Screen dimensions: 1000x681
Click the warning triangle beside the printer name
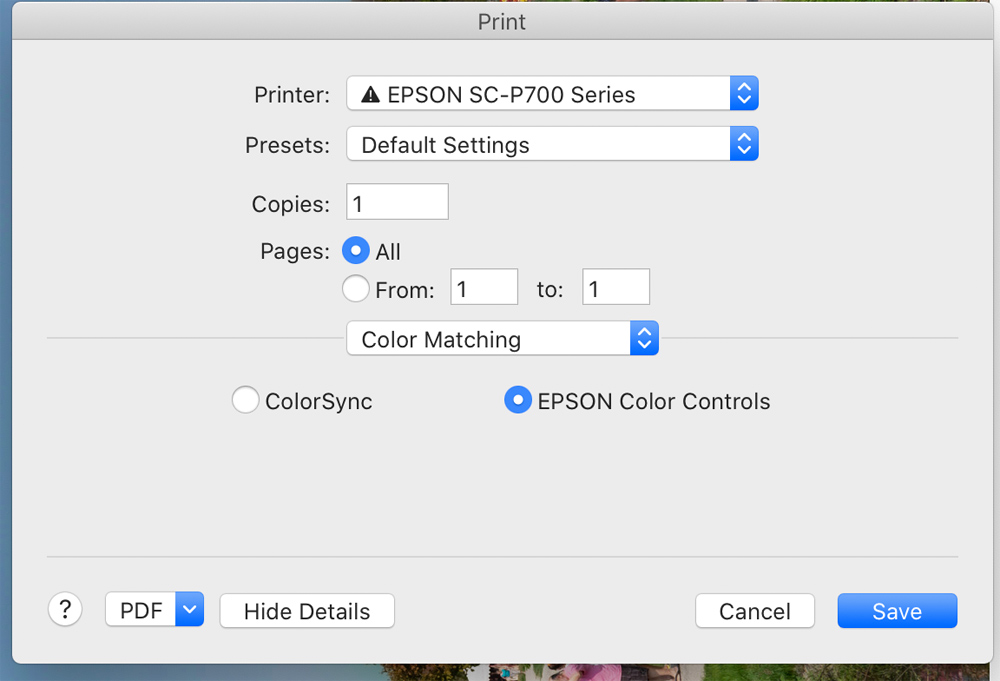(371, 96)
